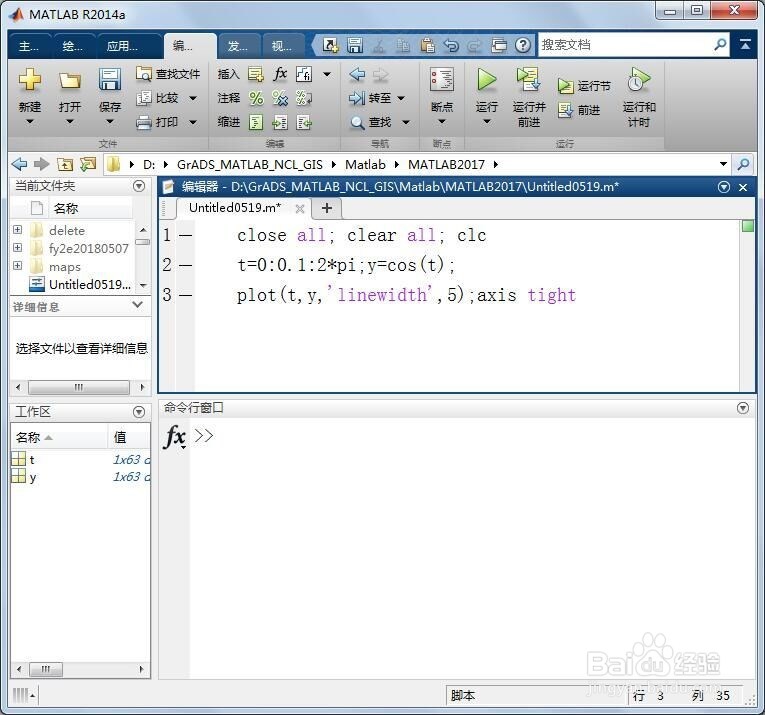
Task: Click the undo icon in quick access
Action: (451, 45)
